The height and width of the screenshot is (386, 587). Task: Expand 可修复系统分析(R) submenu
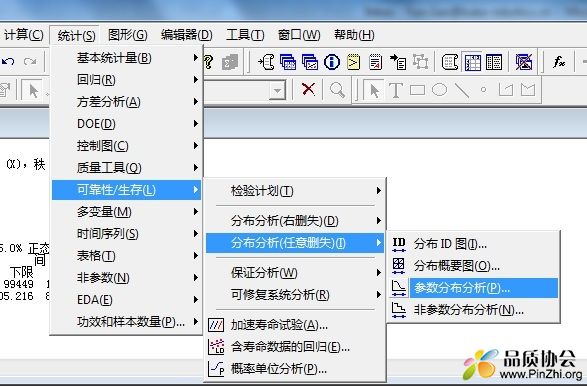coord(295,295)
